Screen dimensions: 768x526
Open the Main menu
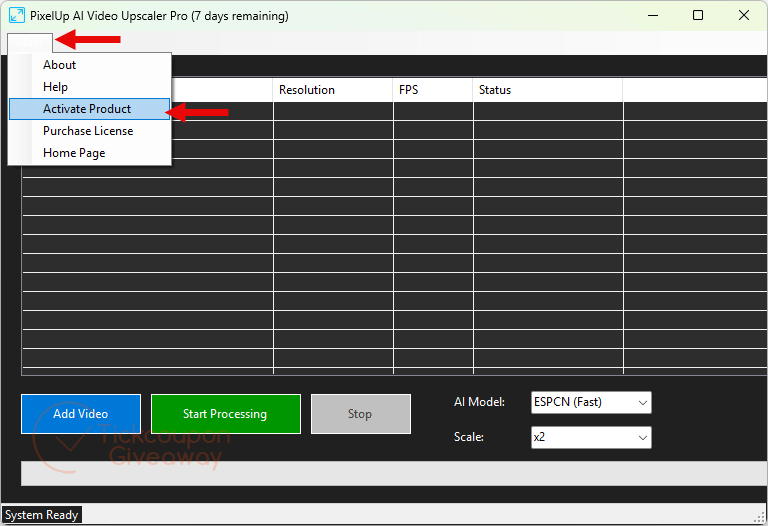pyautogui.click(x=30, y=43)
